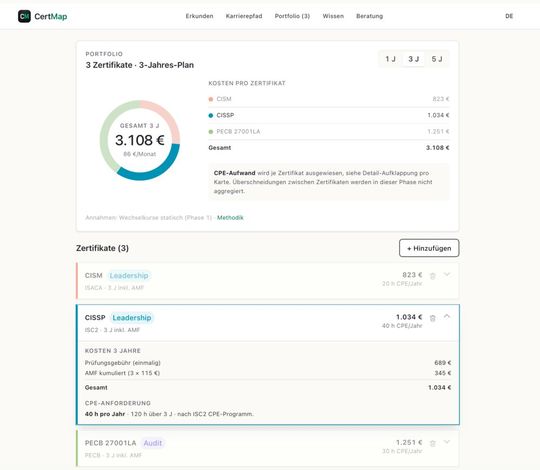Open the Methodik link
This screenshot has height=470, width=540.
point(230,218)
